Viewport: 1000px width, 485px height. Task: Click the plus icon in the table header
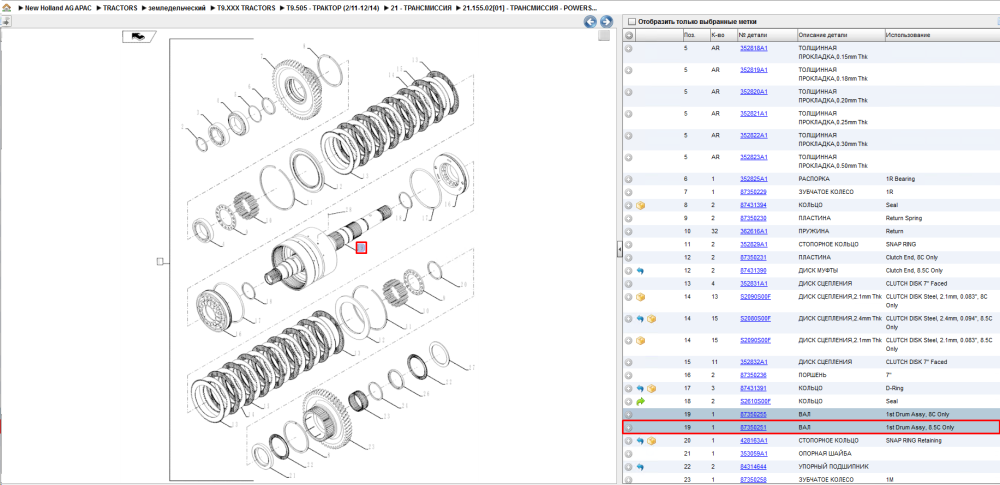tap(629, 35)
